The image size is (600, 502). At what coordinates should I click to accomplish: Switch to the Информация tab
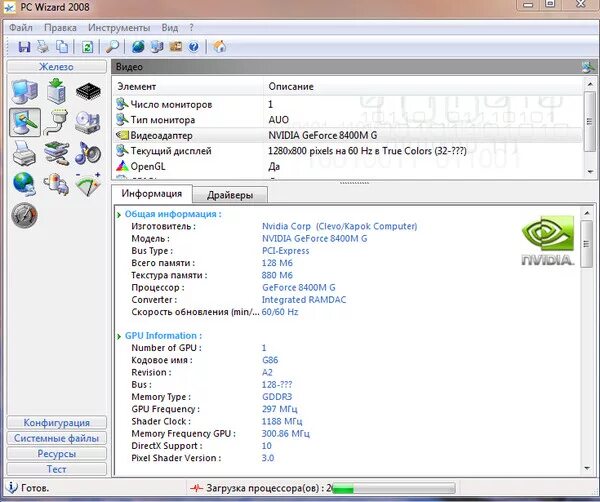point(152,194)
